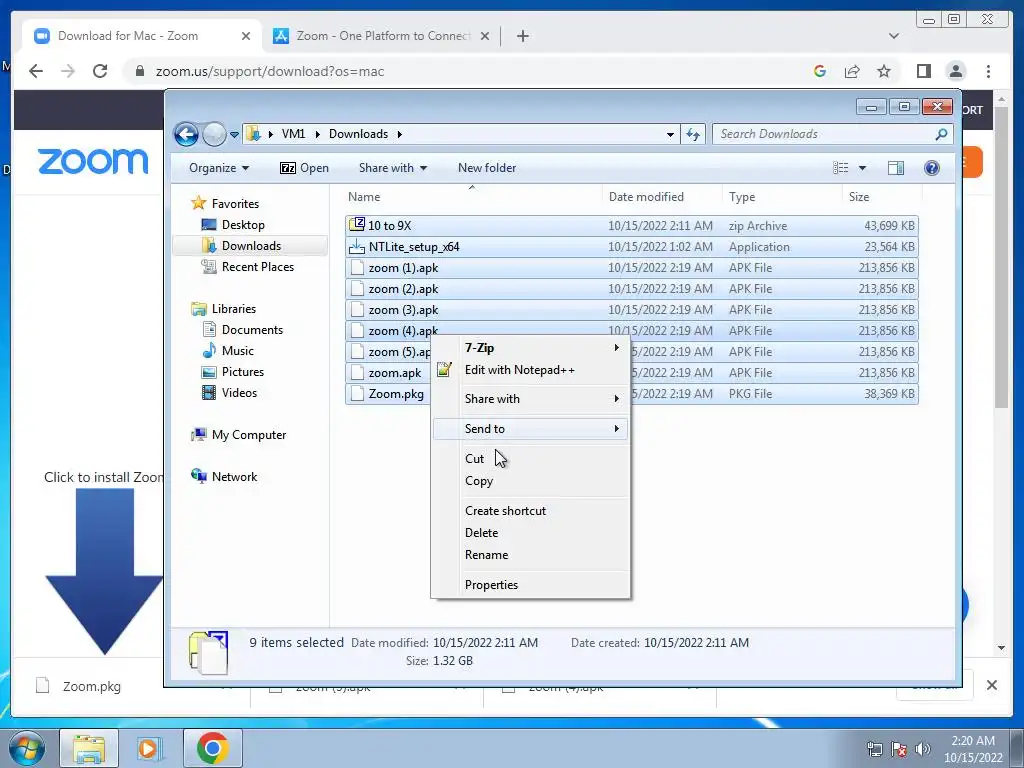Choose Copy from context menu

tap(530, 481)
